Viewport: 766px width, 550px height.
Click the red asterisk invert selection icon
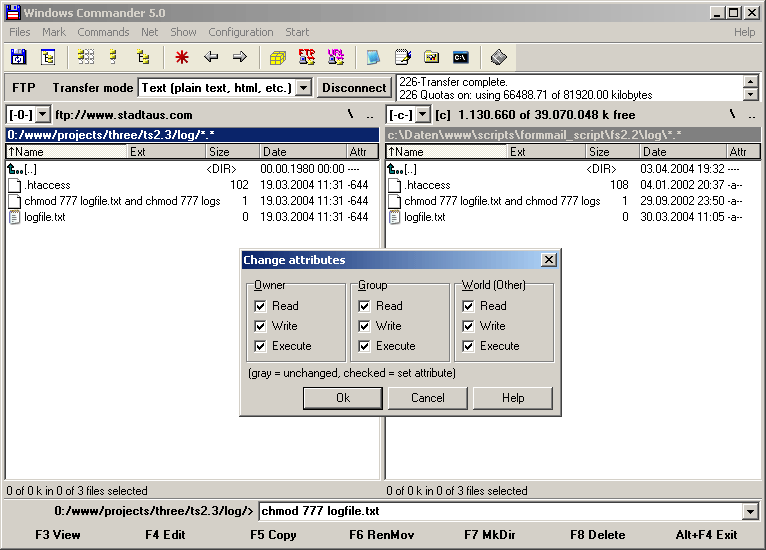click(182, 57)
